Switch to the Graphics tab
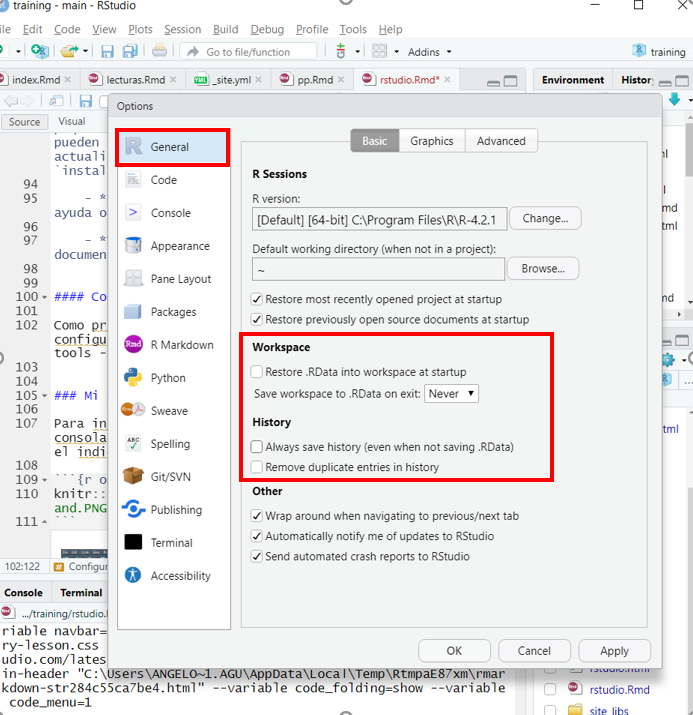This screenshot has width=693, height=715. coord(432,141)
